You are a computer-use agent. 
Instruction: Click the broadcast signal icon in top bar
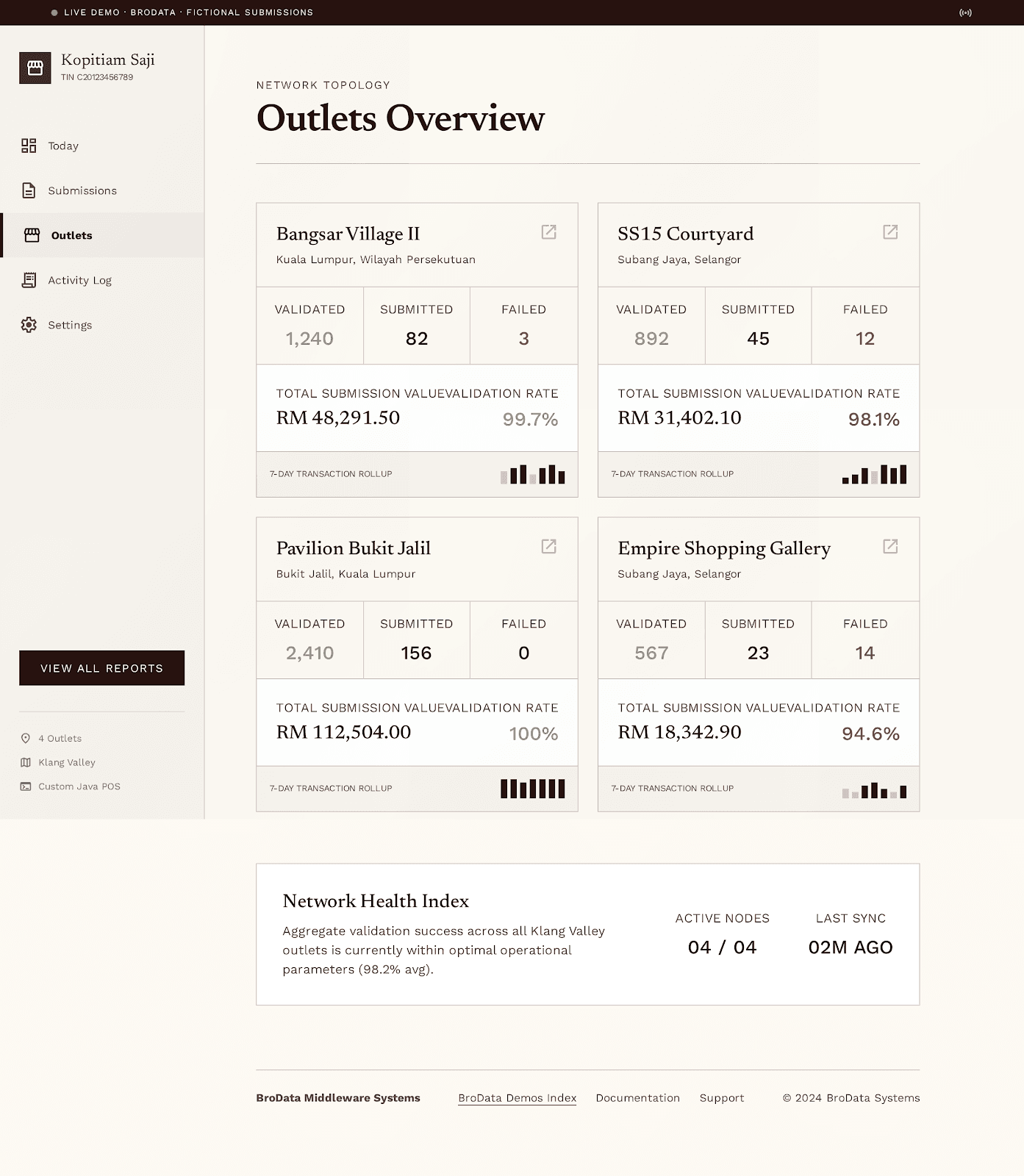point(965,12)
